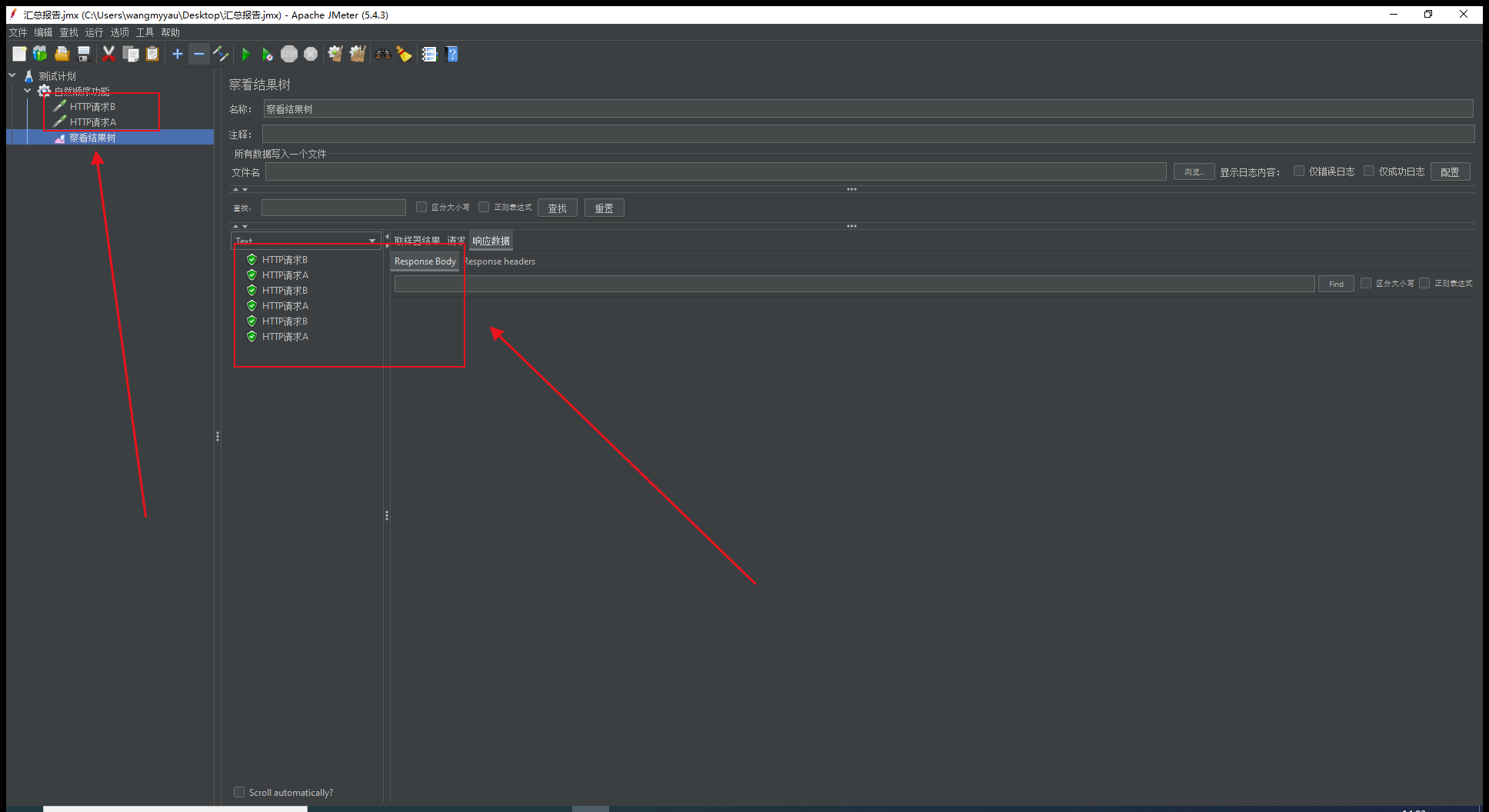Toggle enable/disable of selected element
Screen dimensions: 1489x812
pos(221,54)
